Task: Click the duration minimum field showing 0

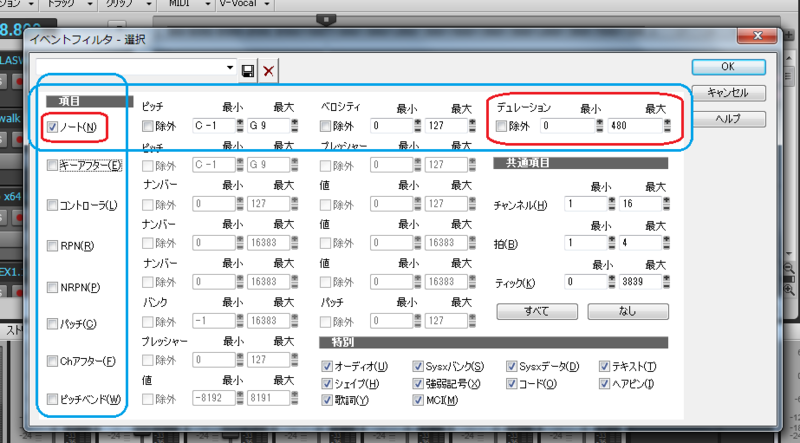Action: pyautogui.click(x=568, y=126)
